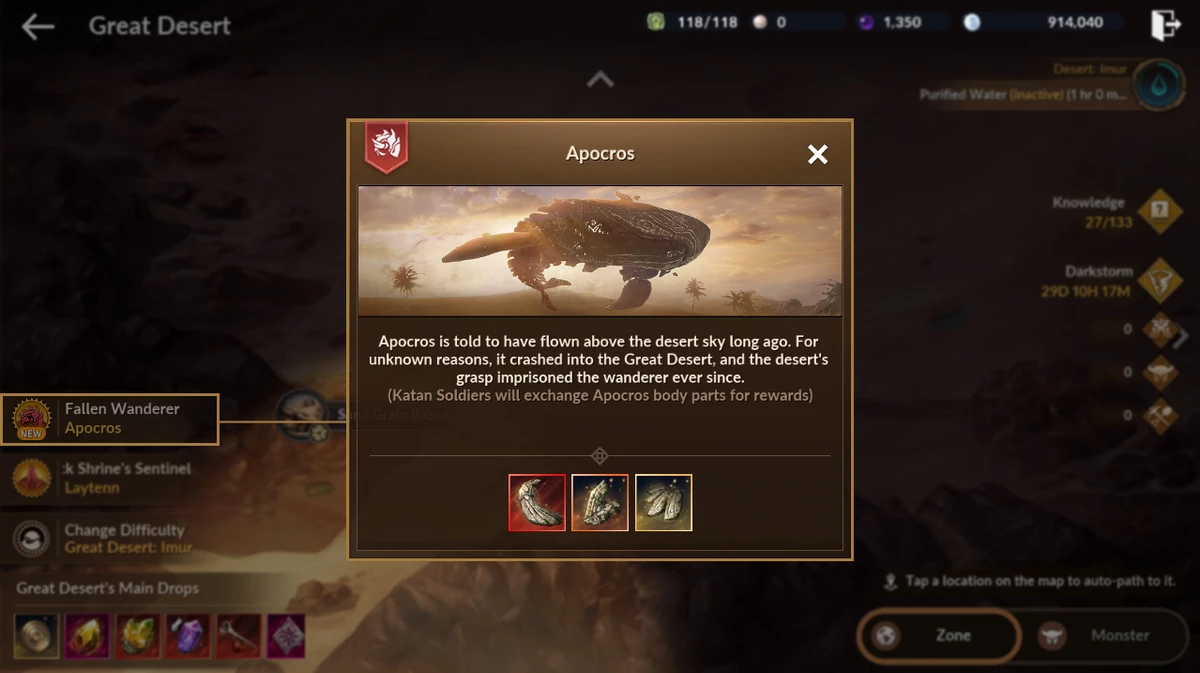
Task: Open the Knowledge diamond icon
Action: point(1160,210)
